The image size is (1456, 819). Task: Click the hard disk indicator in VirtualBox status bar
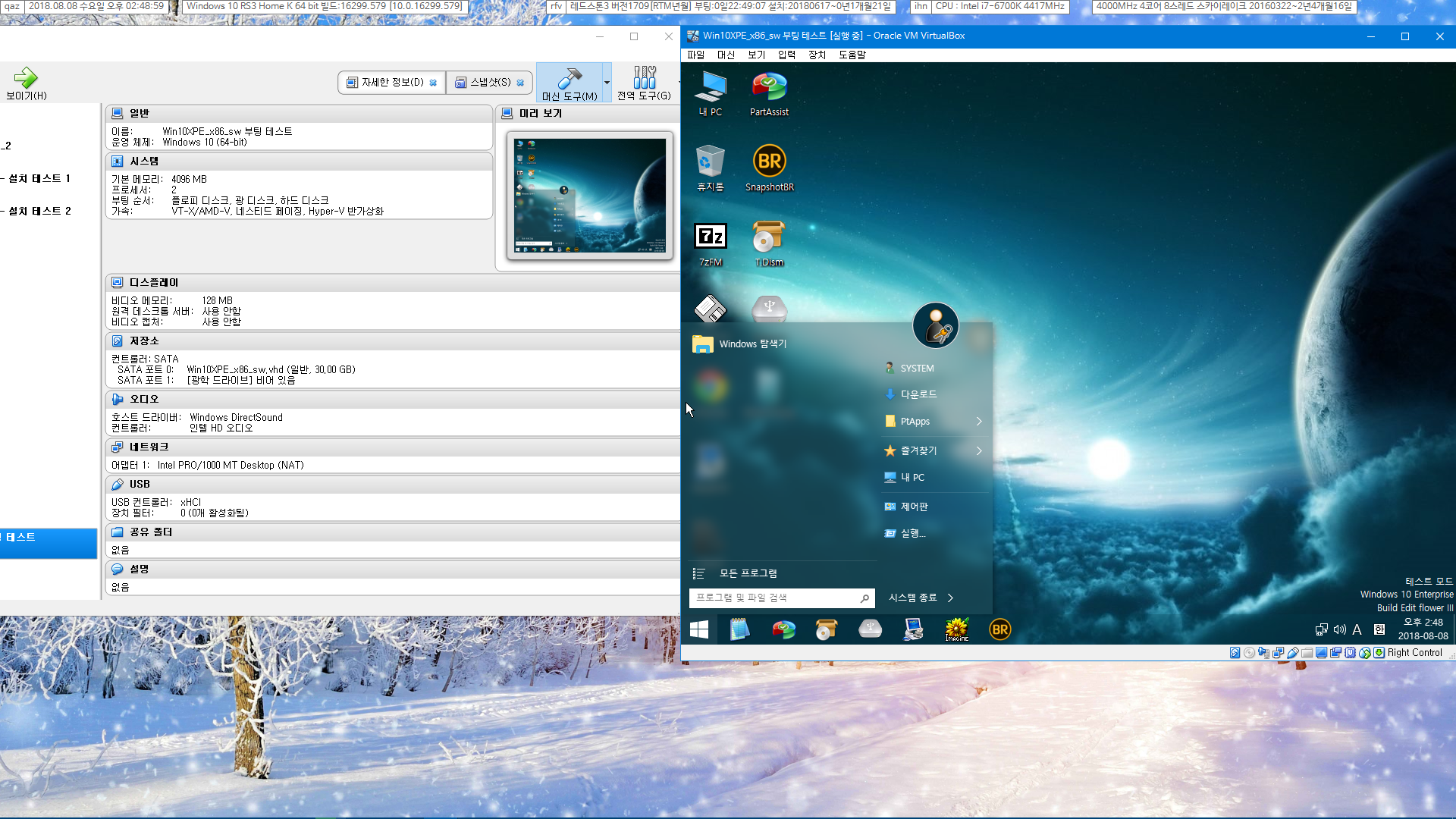(x=1235, y=653)
